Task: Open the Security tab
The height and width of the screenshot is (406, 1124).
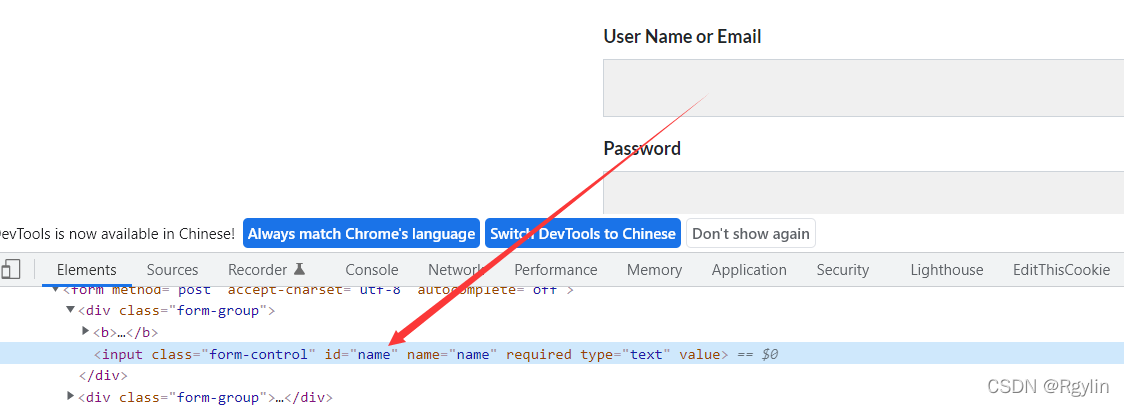Action: pyautogui.click(x=843, y=270)
